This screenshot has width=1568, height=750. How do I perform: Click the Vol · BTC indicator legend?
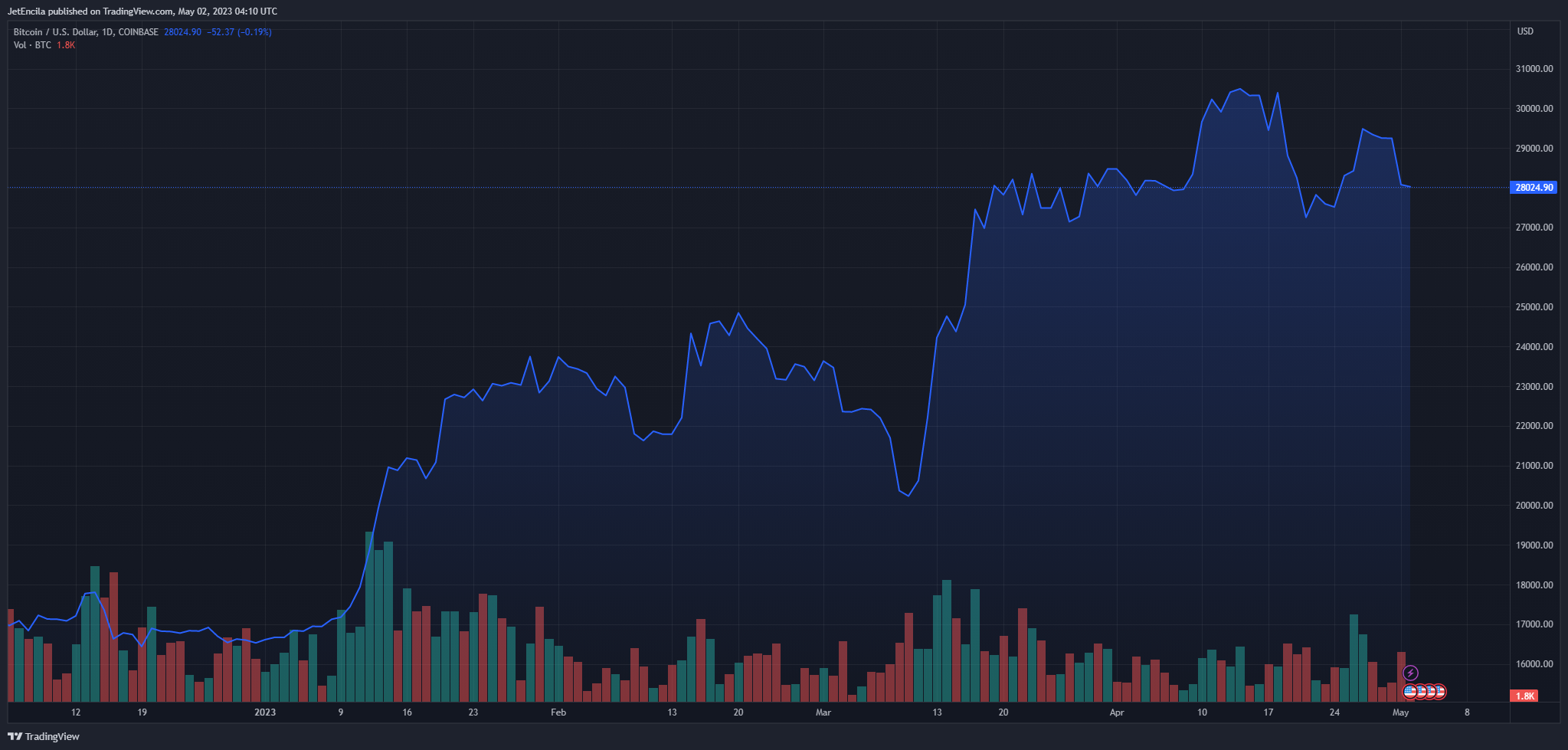[32, 45]
